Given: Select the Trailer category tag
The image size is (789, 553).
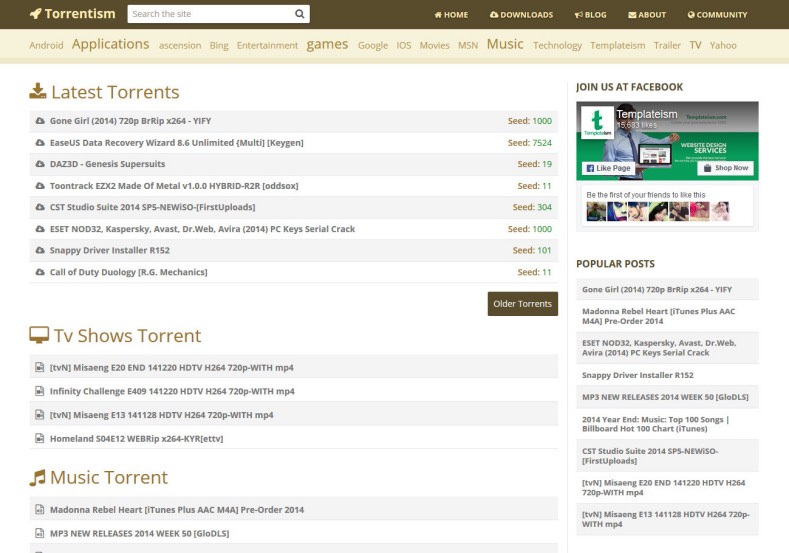Looking at the screenshot, I should [667, 45].
